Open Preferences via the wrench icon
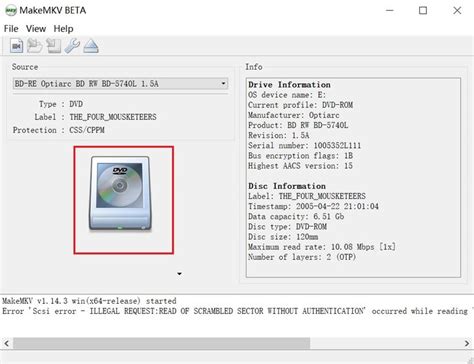This screenshot has width=474, height=364. (x=72, y=46)
